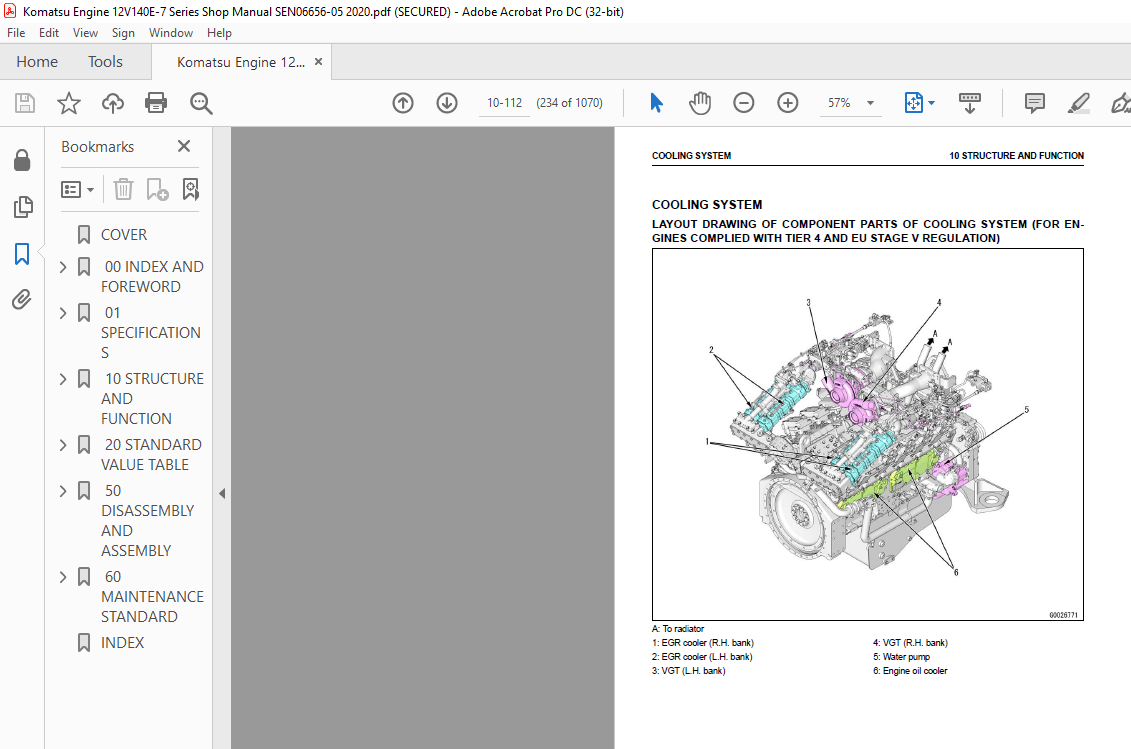Expand the 60 MAINTENANCE STANDARD bookmark

click(63, 577)
